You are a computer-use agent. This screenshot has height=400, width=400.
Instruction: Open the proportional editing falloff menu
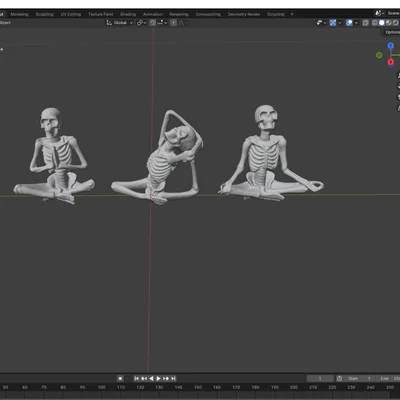[182, 23]
